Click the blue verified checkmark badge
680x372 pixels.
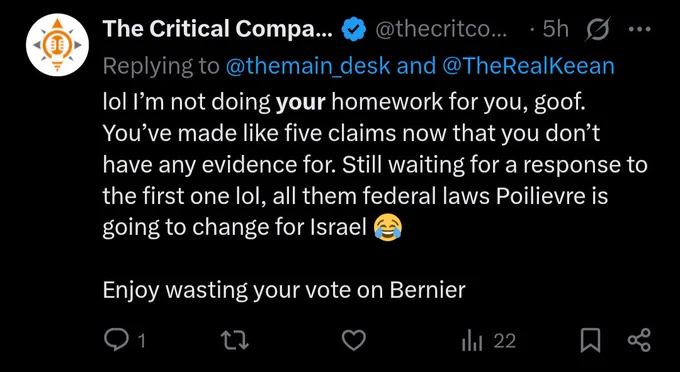click(x=354, y=29)
